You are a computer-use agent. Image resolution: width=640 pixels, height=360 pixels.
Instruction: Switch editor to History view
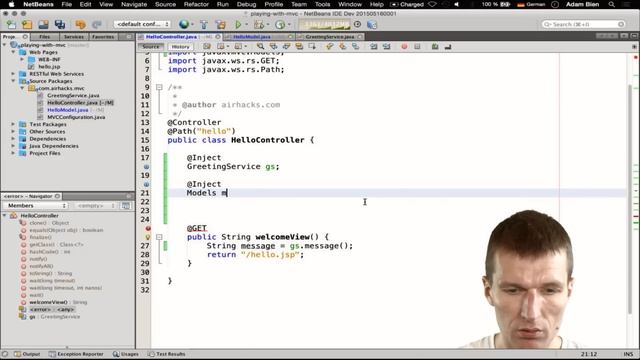180,47
